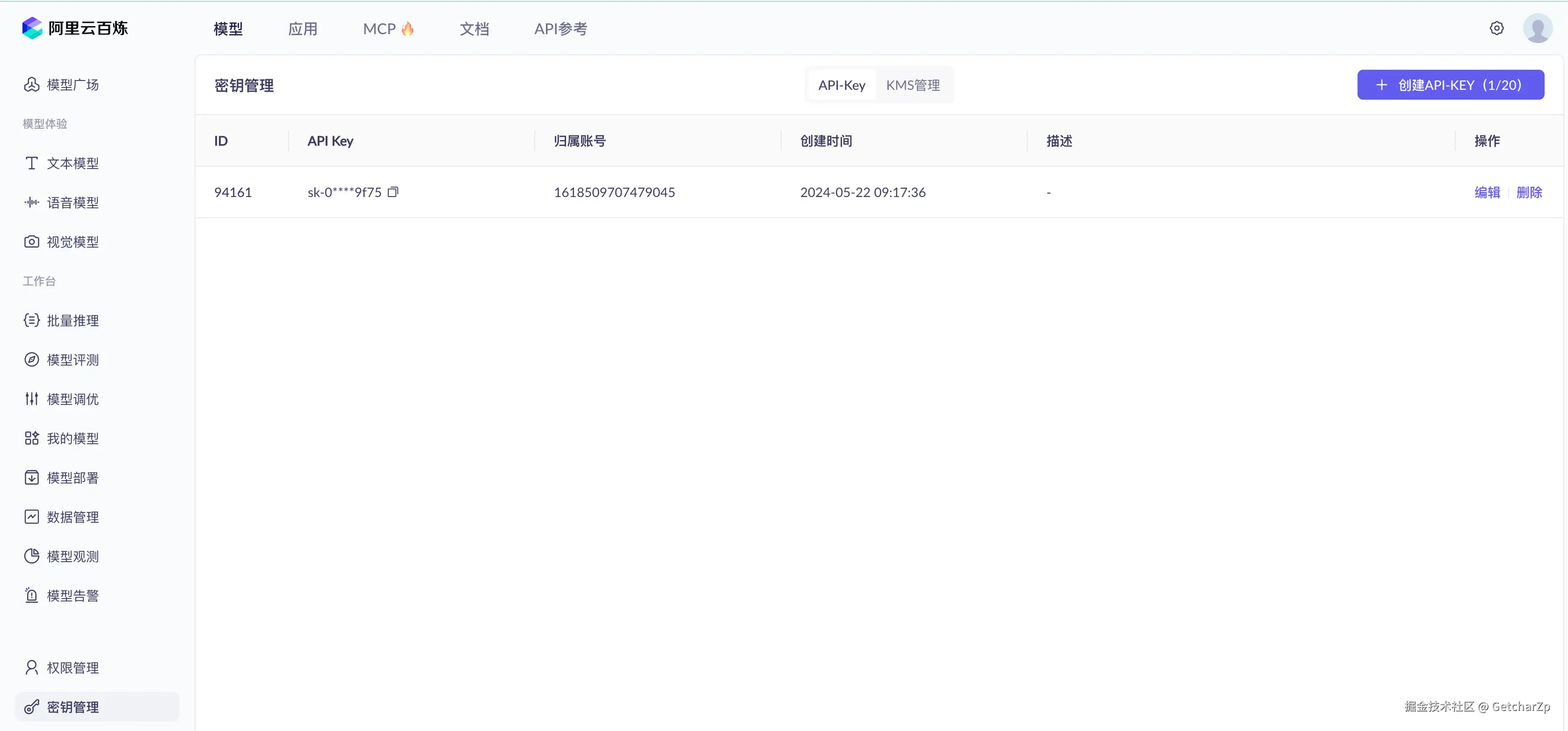Open 模型评测 in the sidebar
Screen dimensions: 1568x731
click(x=73, y=359)
